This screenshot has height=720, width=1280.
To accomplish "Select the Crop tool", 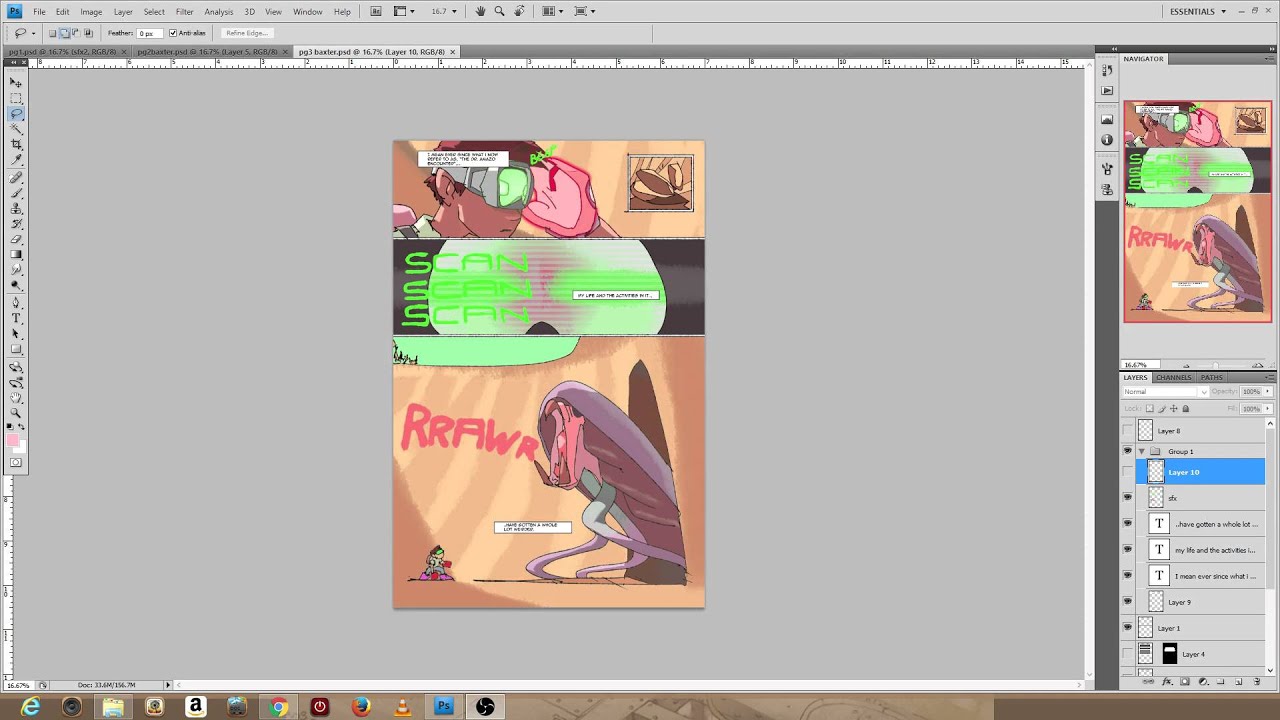I will pyautogui.click(x=16, y=145).
